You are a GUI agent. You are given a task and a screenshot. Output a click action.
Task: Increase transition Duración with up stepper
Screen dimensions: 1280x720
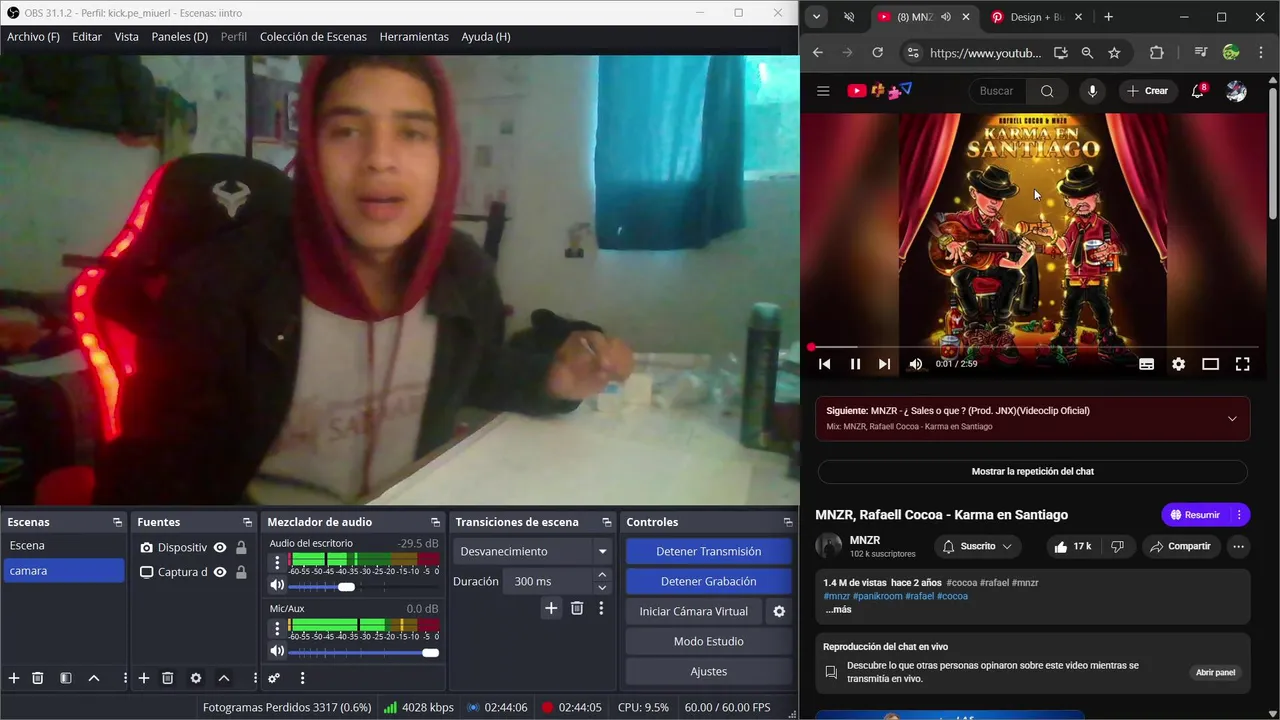602,575
